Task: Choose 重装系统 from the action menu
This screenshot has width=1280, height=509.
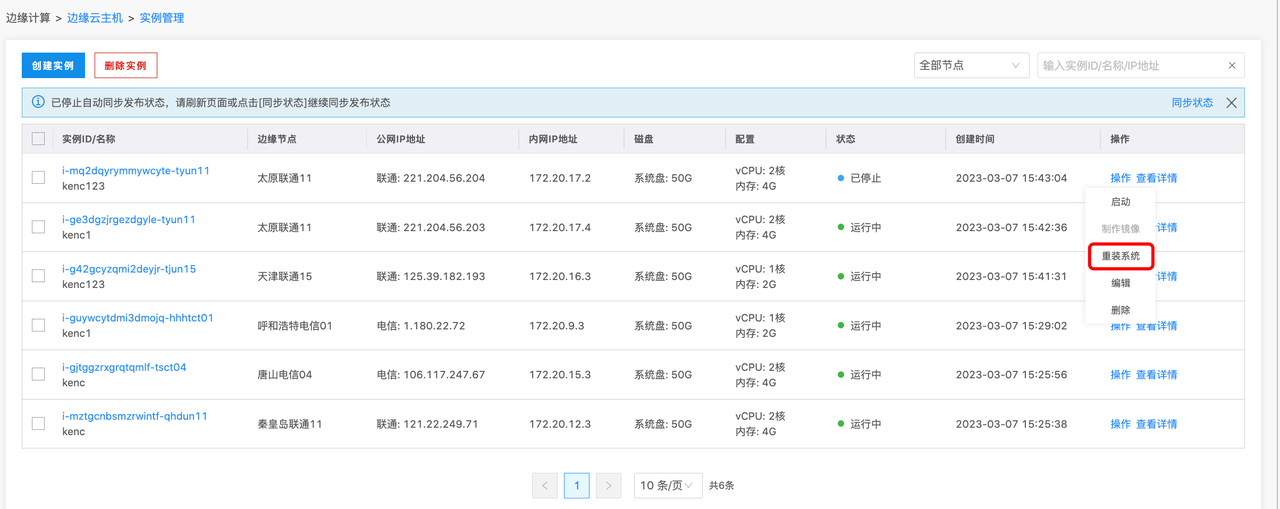Action: pyautogui.click(x=1120, y=257)
